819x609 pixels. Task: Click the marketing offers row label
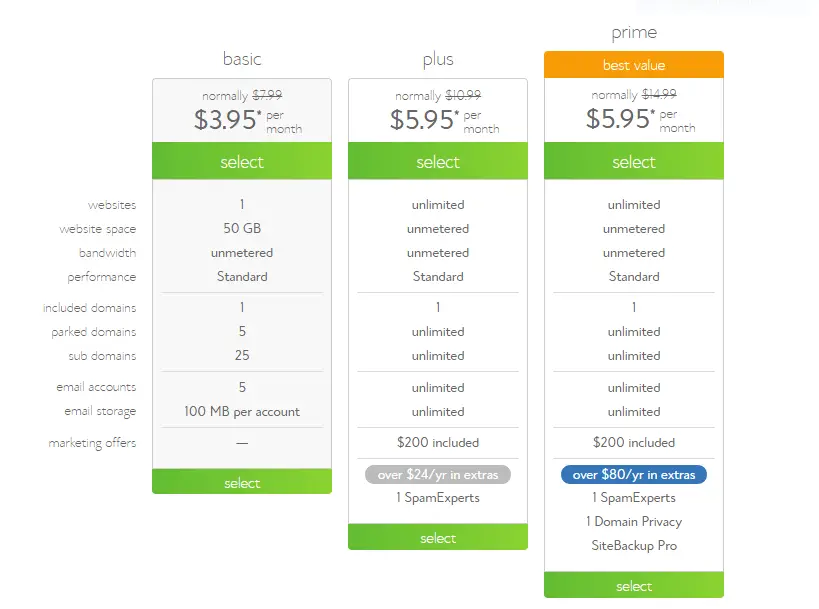(92, 443)
